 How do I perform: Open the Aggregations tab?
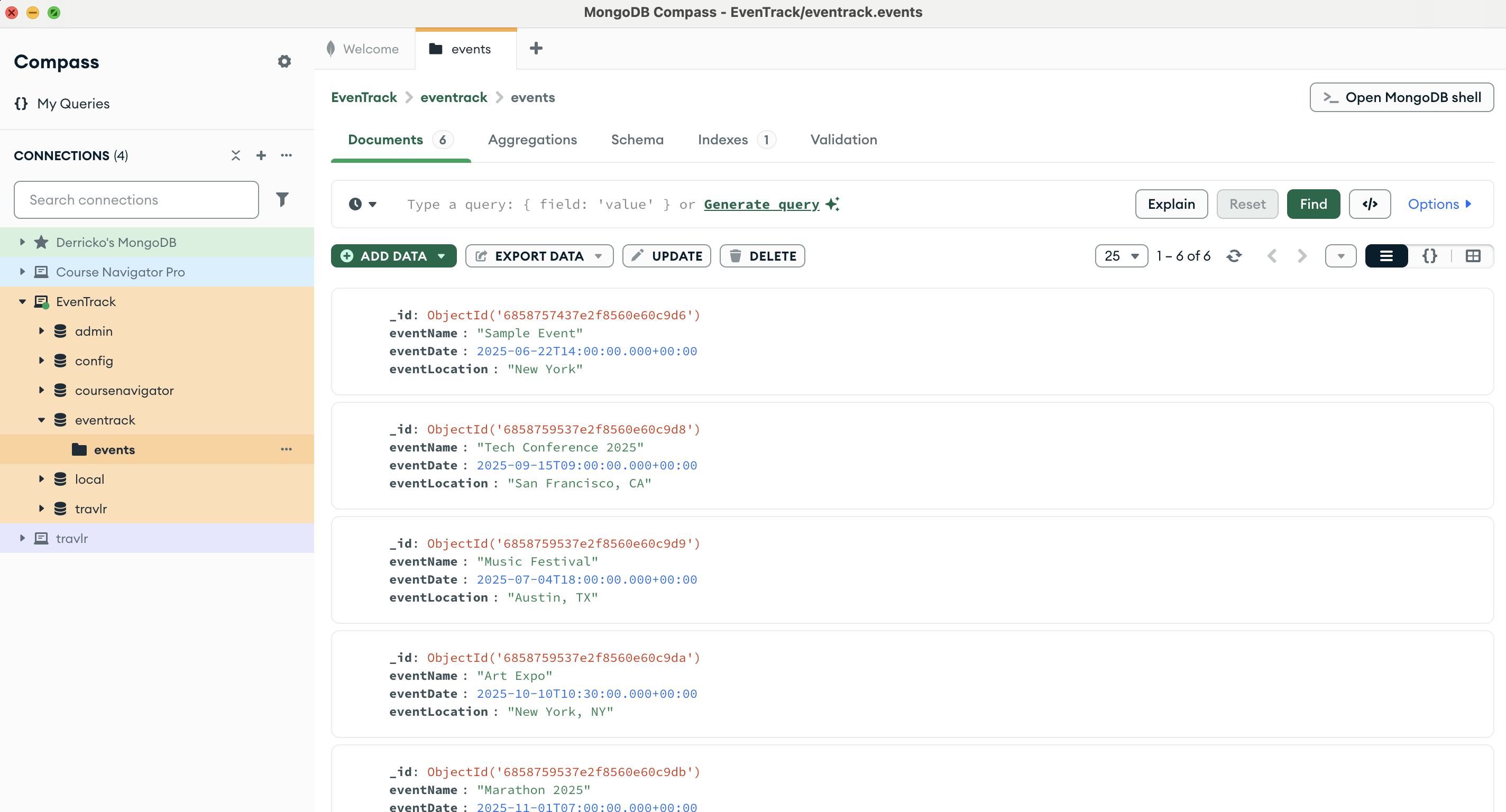click(532, 140)
